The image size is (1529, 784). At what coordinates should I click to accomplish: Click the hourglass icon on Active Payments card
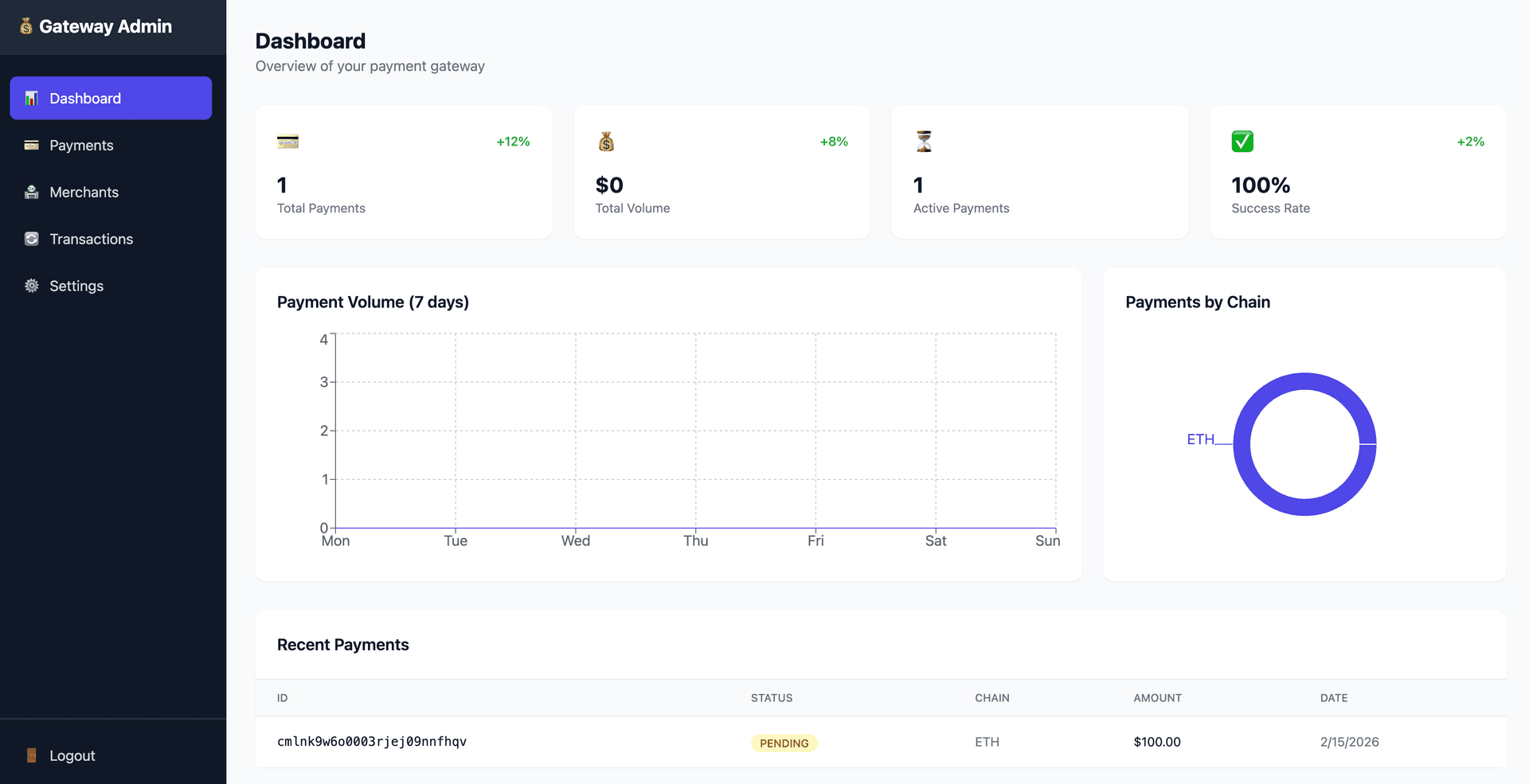924,142
